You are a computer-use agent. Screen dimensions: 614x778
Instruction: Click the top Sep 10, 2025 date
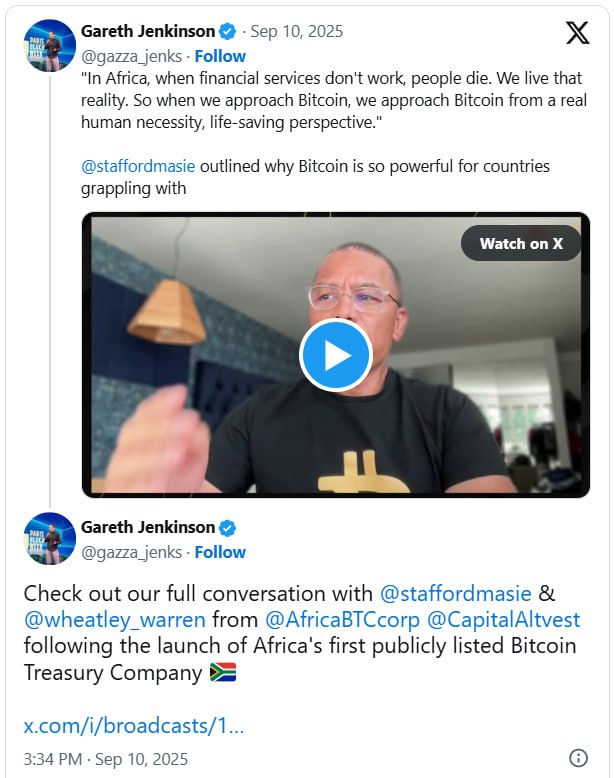point(296,31)
